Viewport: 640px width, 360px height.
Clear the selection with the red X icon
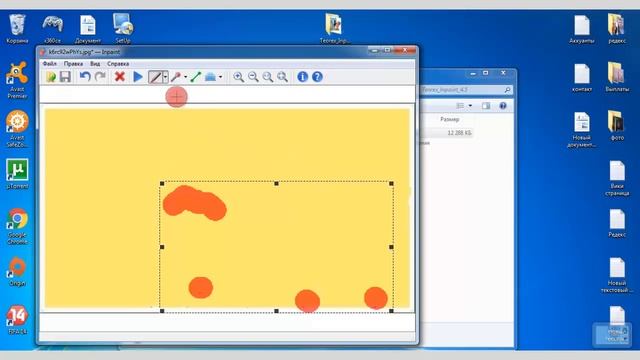tap(120, 76)
